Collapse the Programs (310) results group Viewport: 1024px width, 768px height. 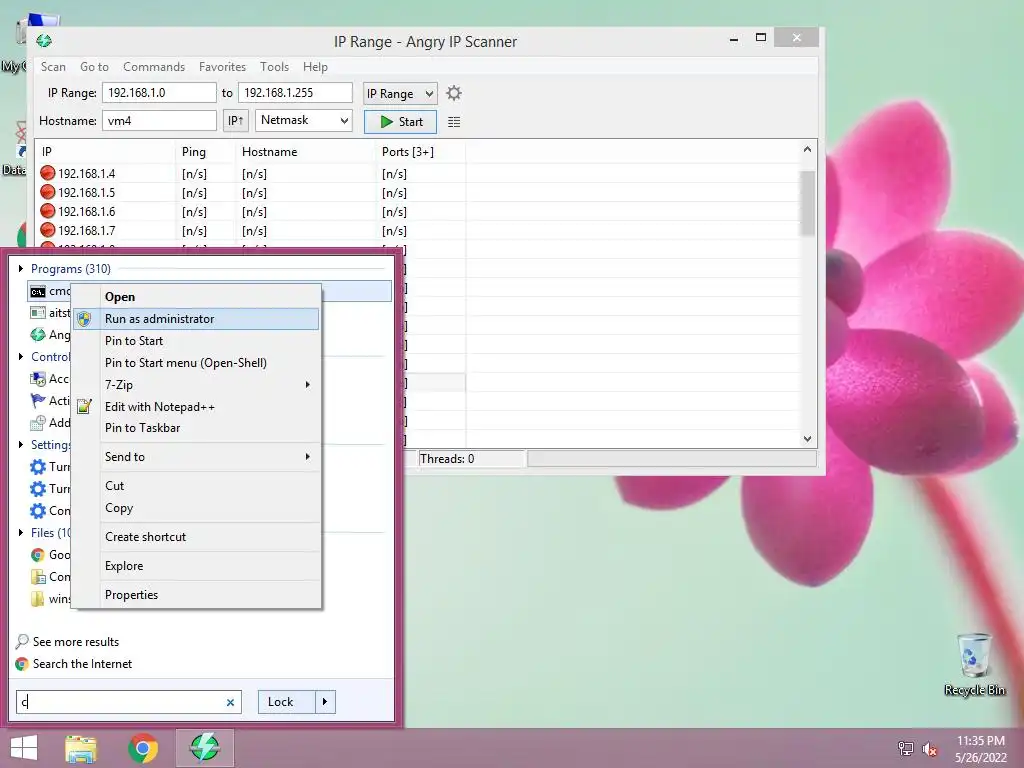(21, 268)
